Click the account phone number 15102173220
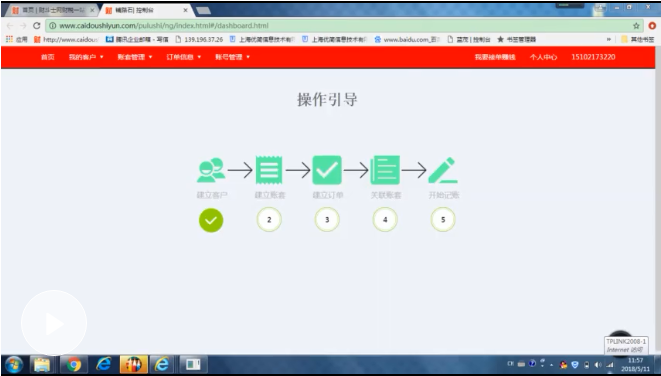661x376 pixels. pos(593,57)
